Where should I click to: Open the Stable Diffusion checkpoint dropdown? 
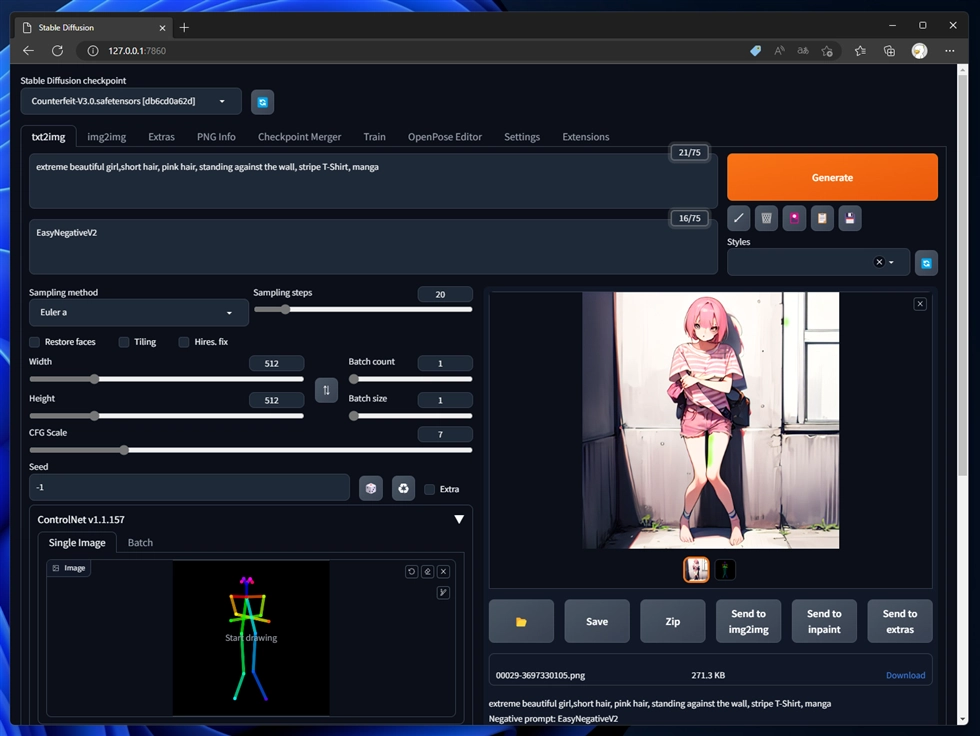click(x=131, y=101)
